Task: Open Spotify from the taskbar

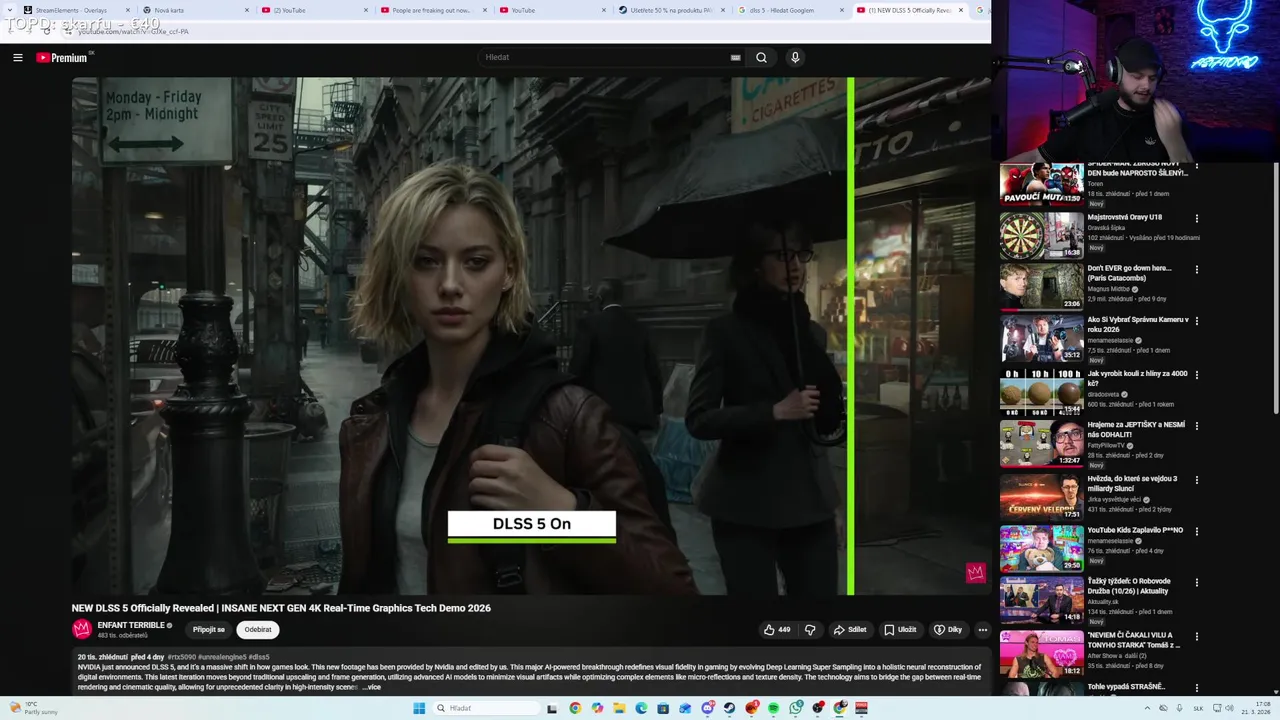Action: pos(773,708)
